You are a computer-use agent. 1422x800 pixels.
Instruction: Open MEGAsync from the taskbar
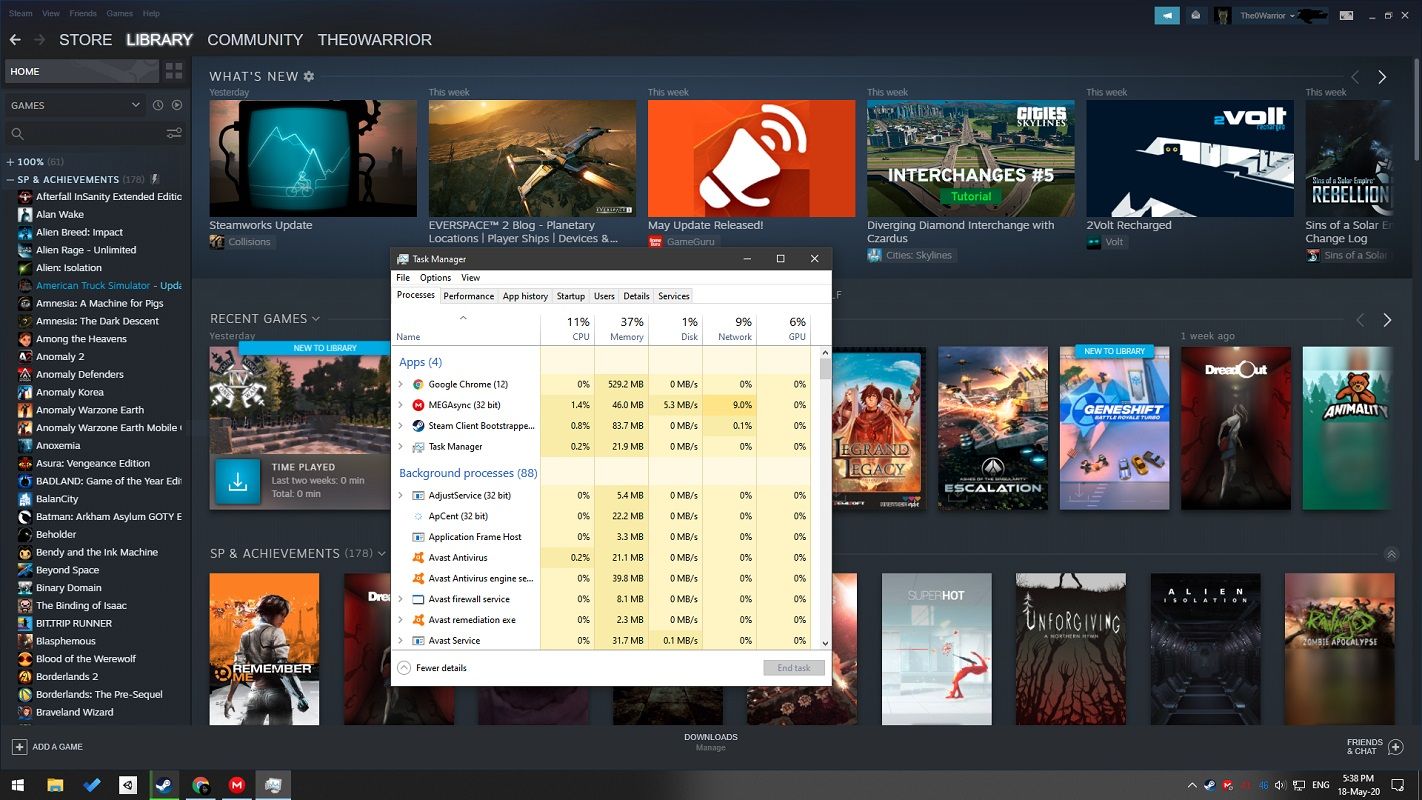click(x=237, y=786)
